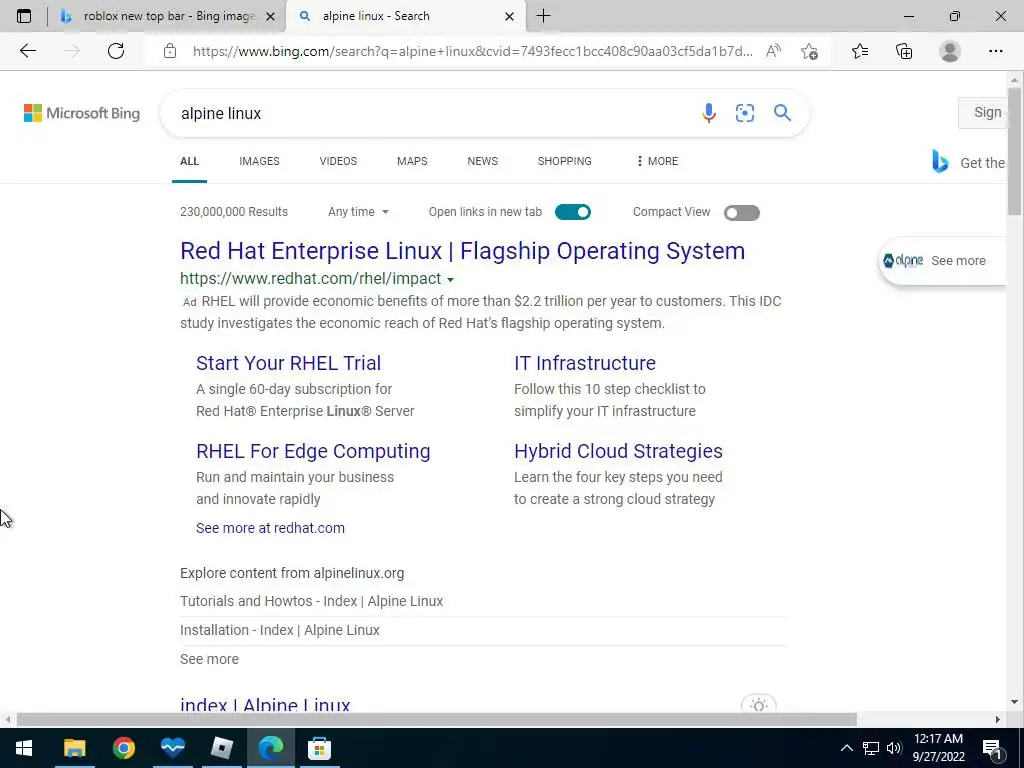
Task: Click scroll down arrow of vertical scrollbar
Action: [x=1014, y=702]
